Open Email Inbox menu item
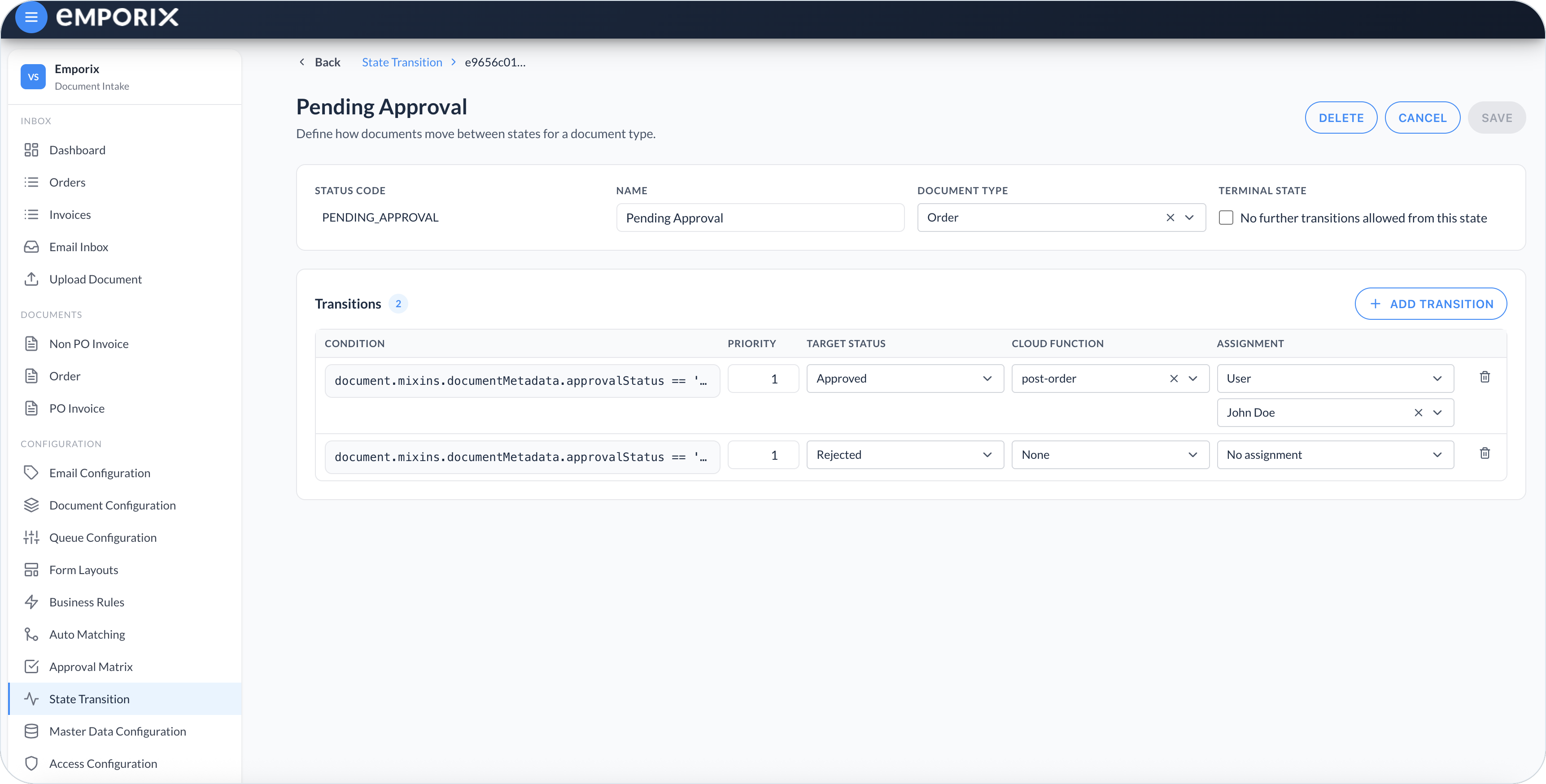 point(125,247)
